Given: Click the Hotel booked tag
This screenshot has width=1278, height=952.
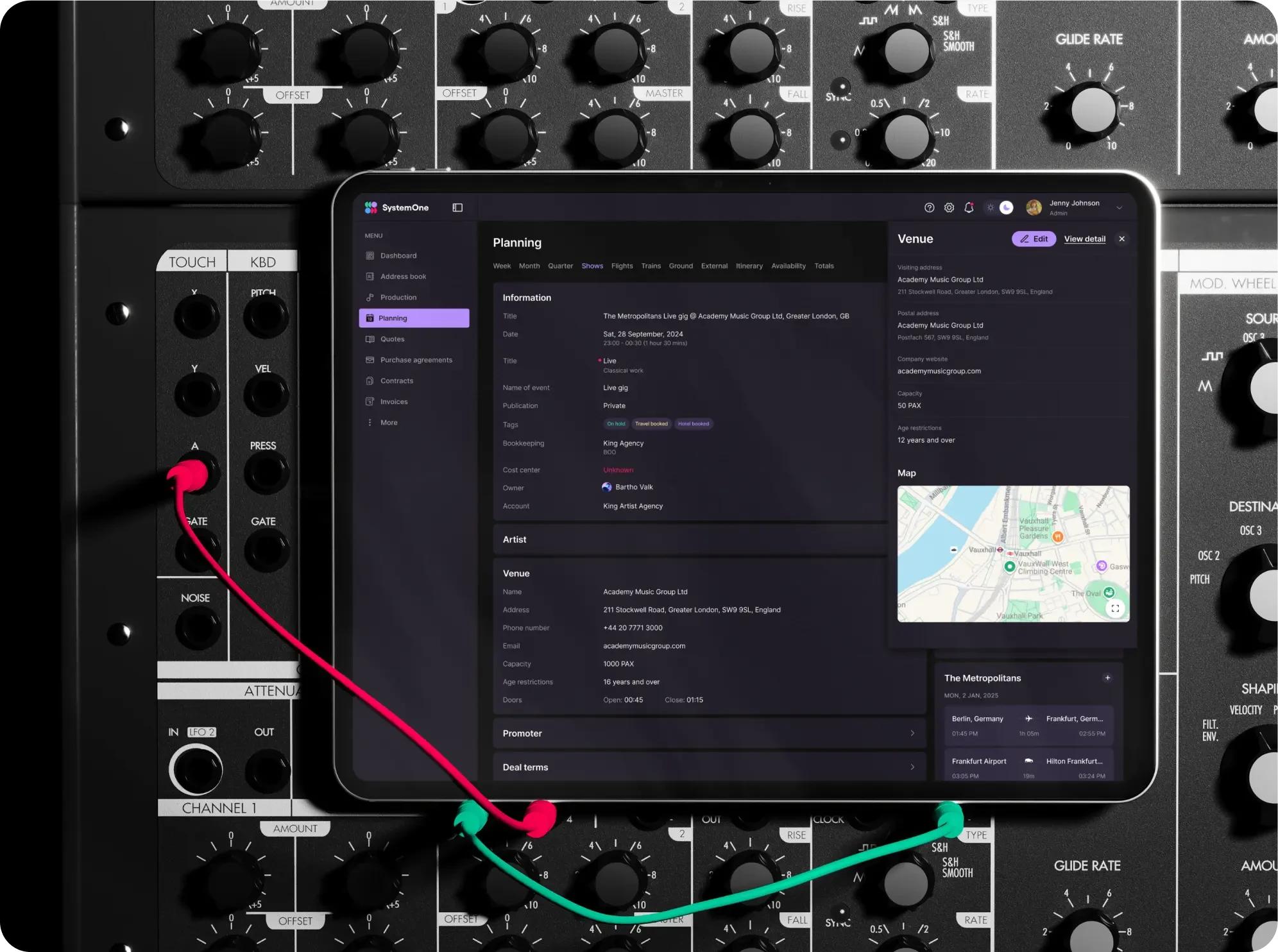Looking at the screenshot, I should (694, 424).
